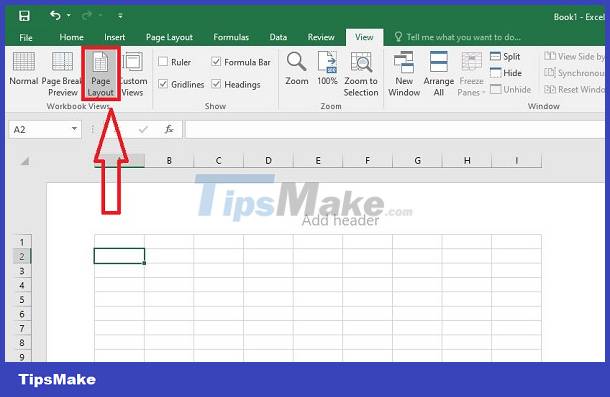
Task: Switch to Normal workbook view
Action: coord(24,69)
